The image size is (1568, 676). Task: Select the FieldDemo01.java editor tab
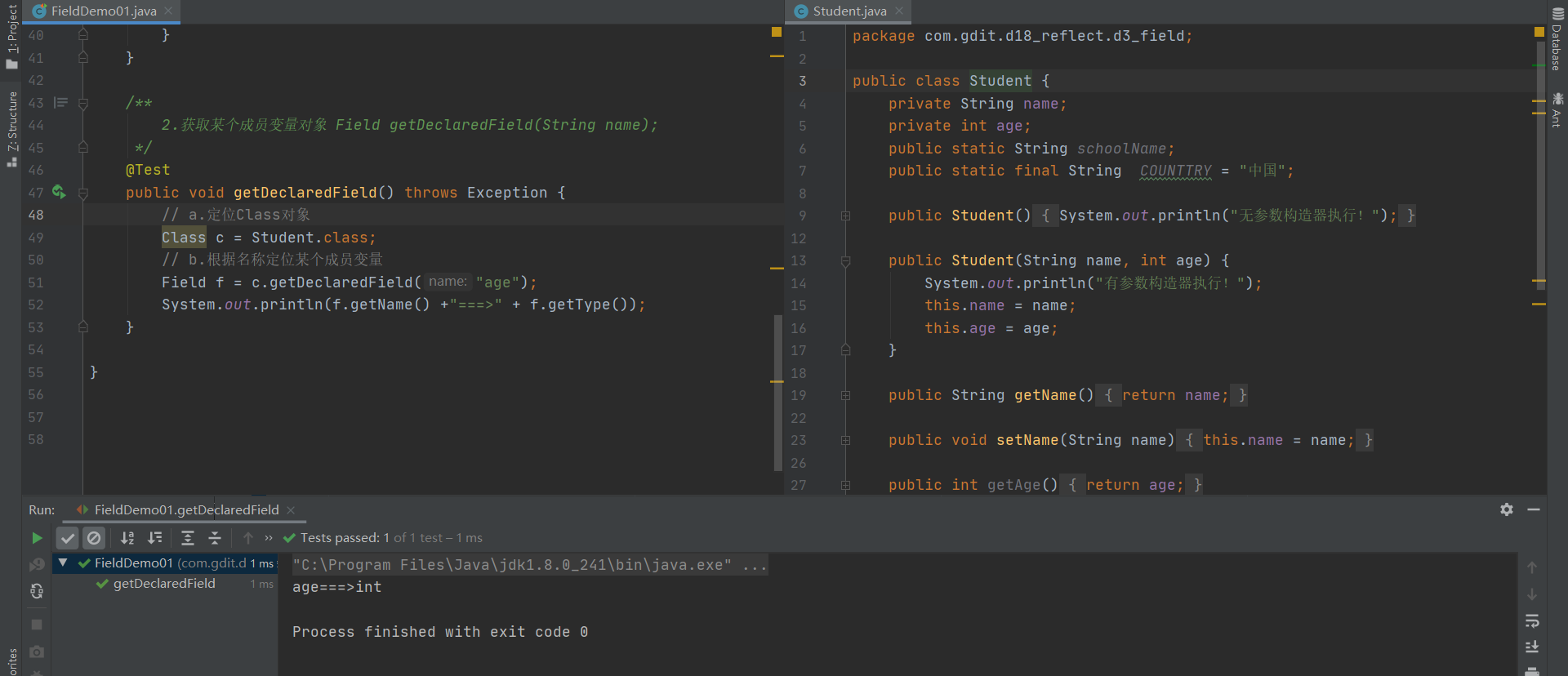pos(103,11)
